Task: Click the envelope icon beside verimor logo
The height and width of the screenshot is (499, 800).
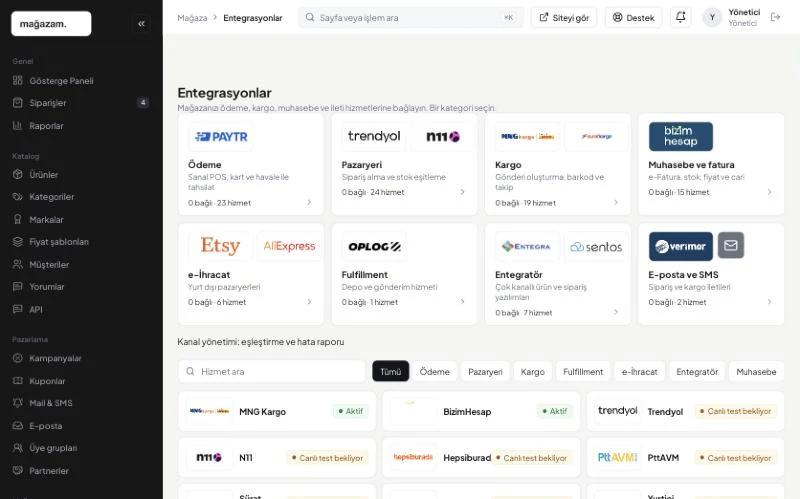Action: click(x=731, y=245)
